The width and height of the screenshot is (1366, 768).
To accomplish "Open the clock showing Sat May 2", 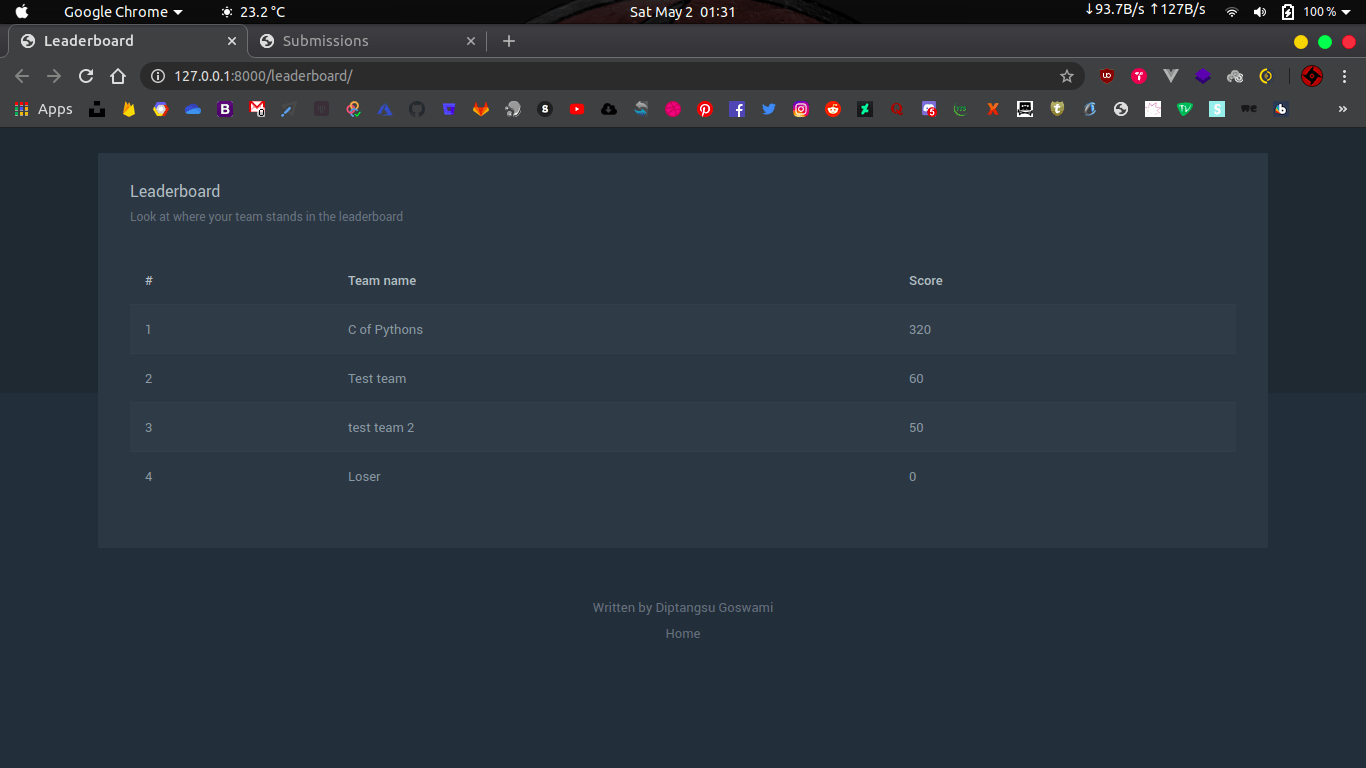I will tap(683, 12).
